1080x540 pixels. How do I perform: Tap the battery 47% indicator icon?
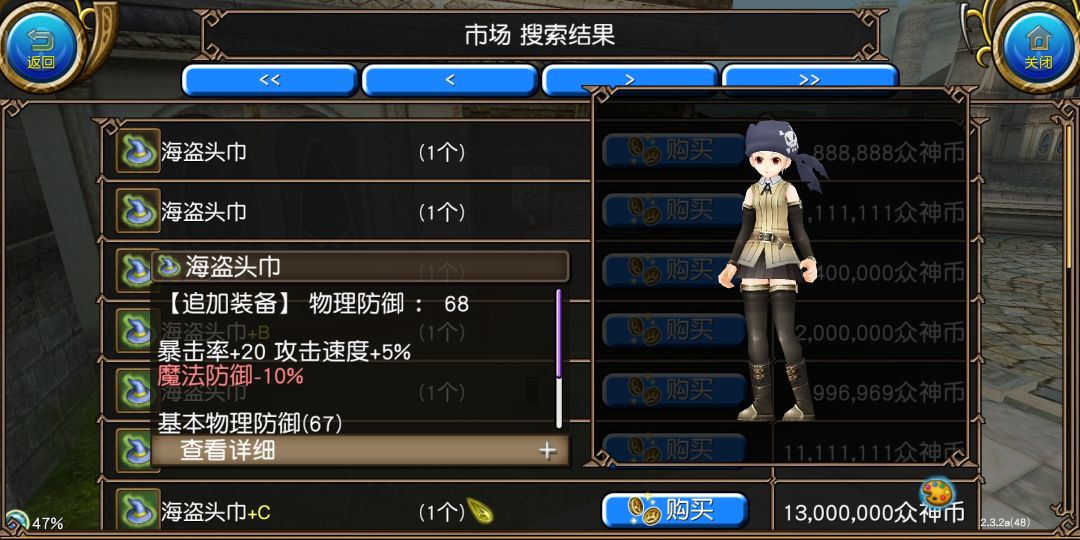coord(14,523)
